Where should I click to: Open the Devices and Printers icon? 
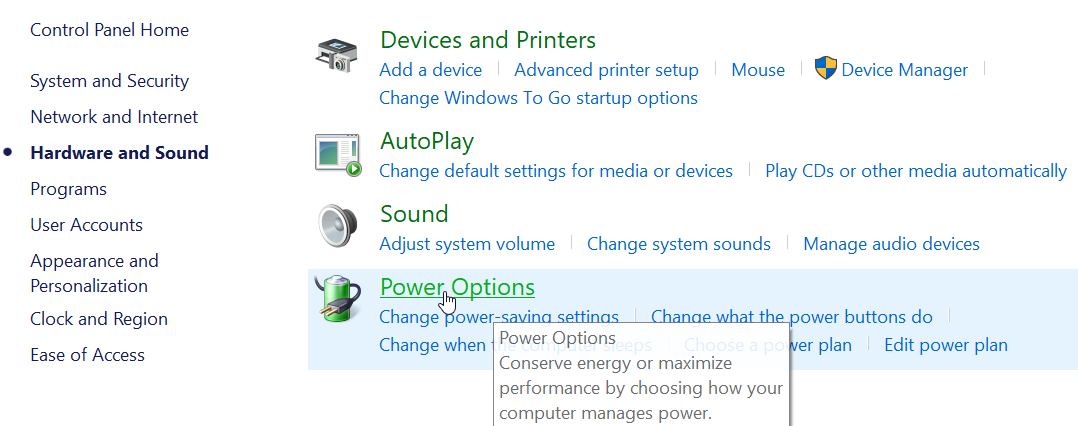click(336, 55)
